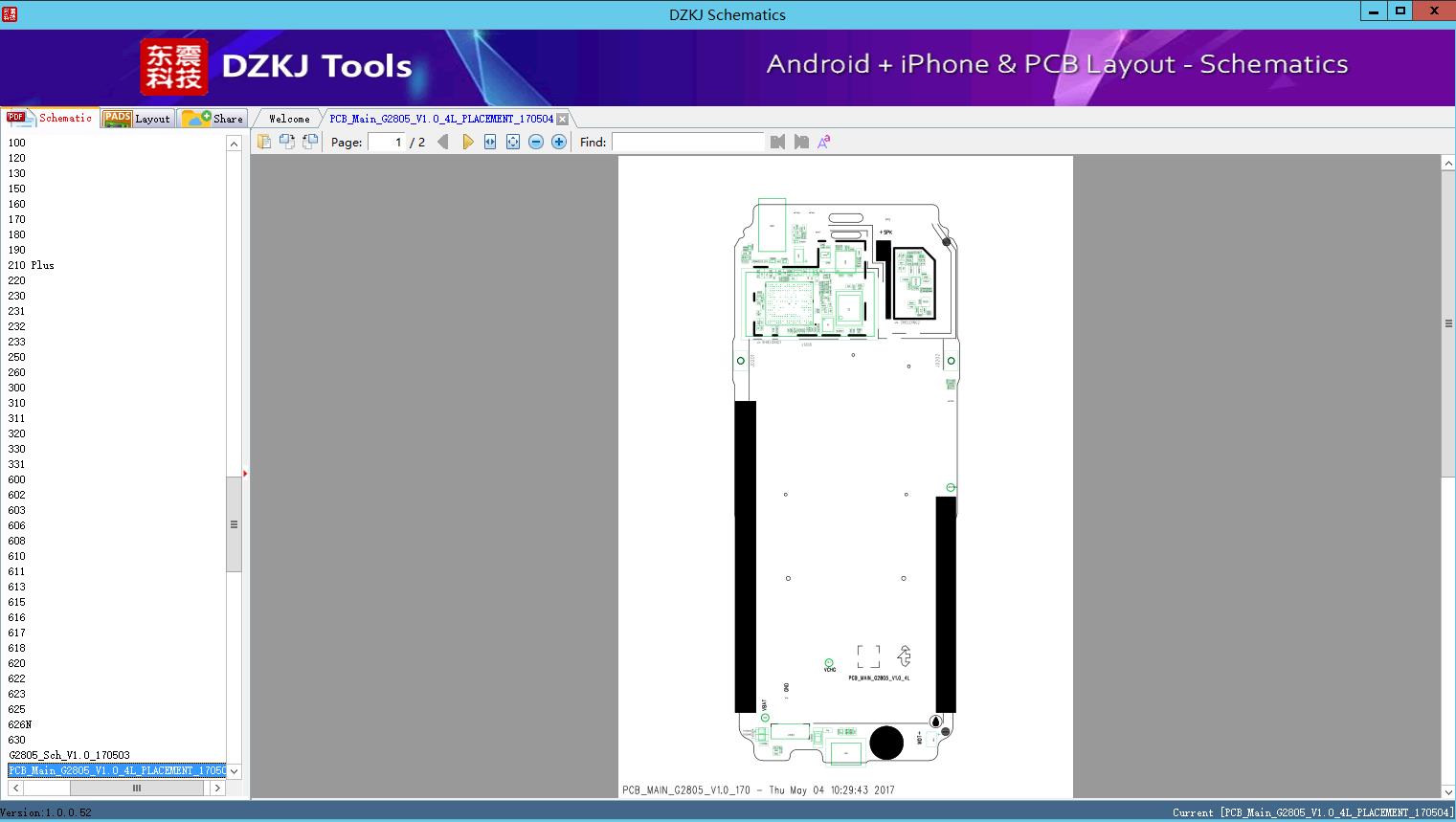Click the model list horizontal scrollbar thumb
Screen dimensions: 1456x822
pyautogui.click(x=137, y=788)
